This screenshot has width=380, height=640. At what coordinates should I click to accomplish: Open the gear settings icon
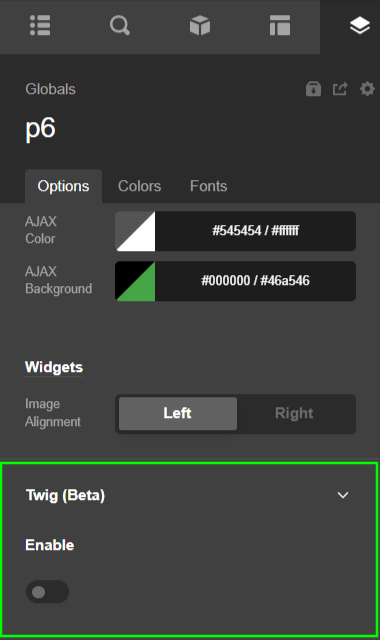[367, 89]
